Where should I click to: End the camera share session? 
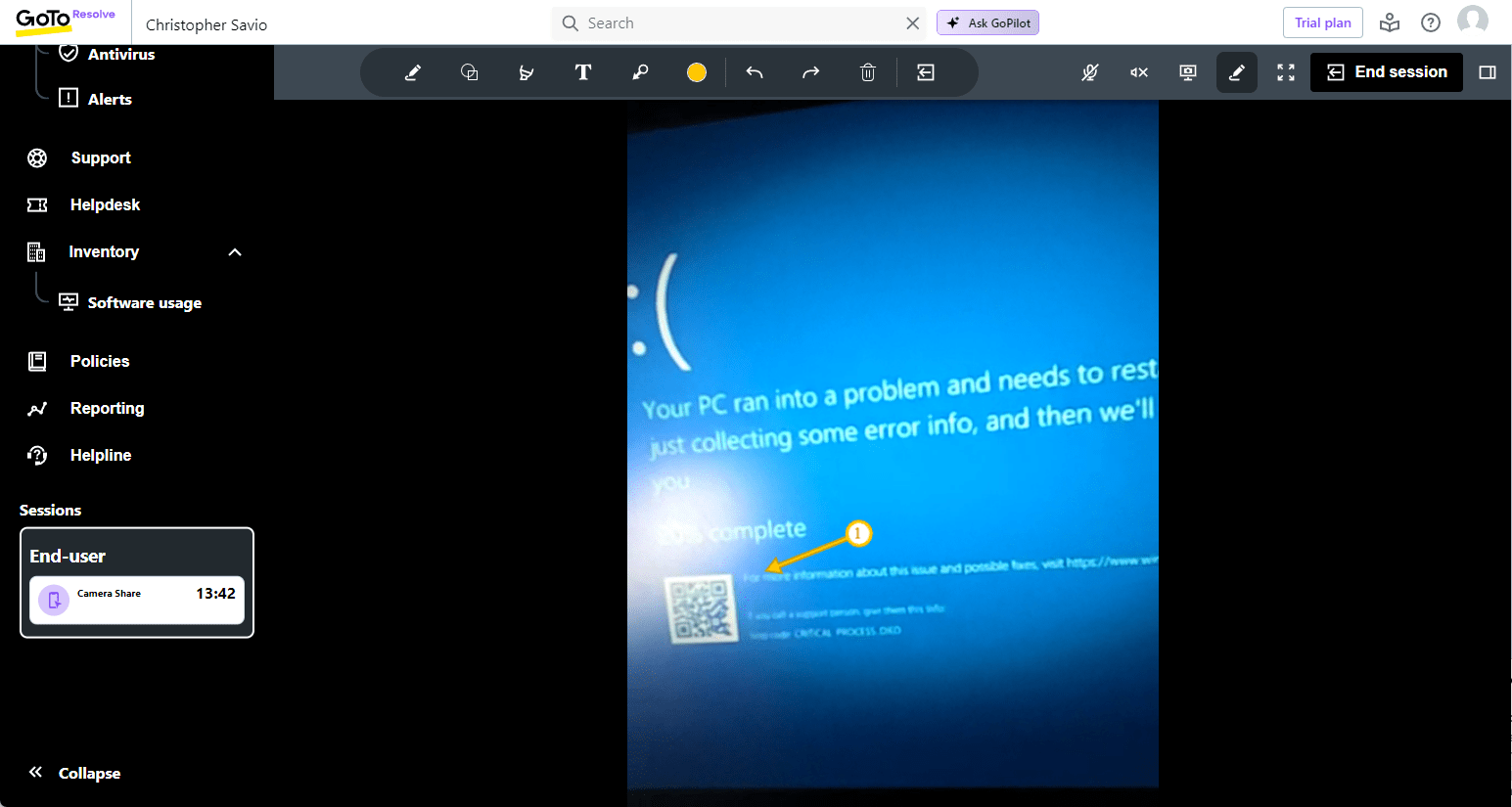click(1387, 72)
